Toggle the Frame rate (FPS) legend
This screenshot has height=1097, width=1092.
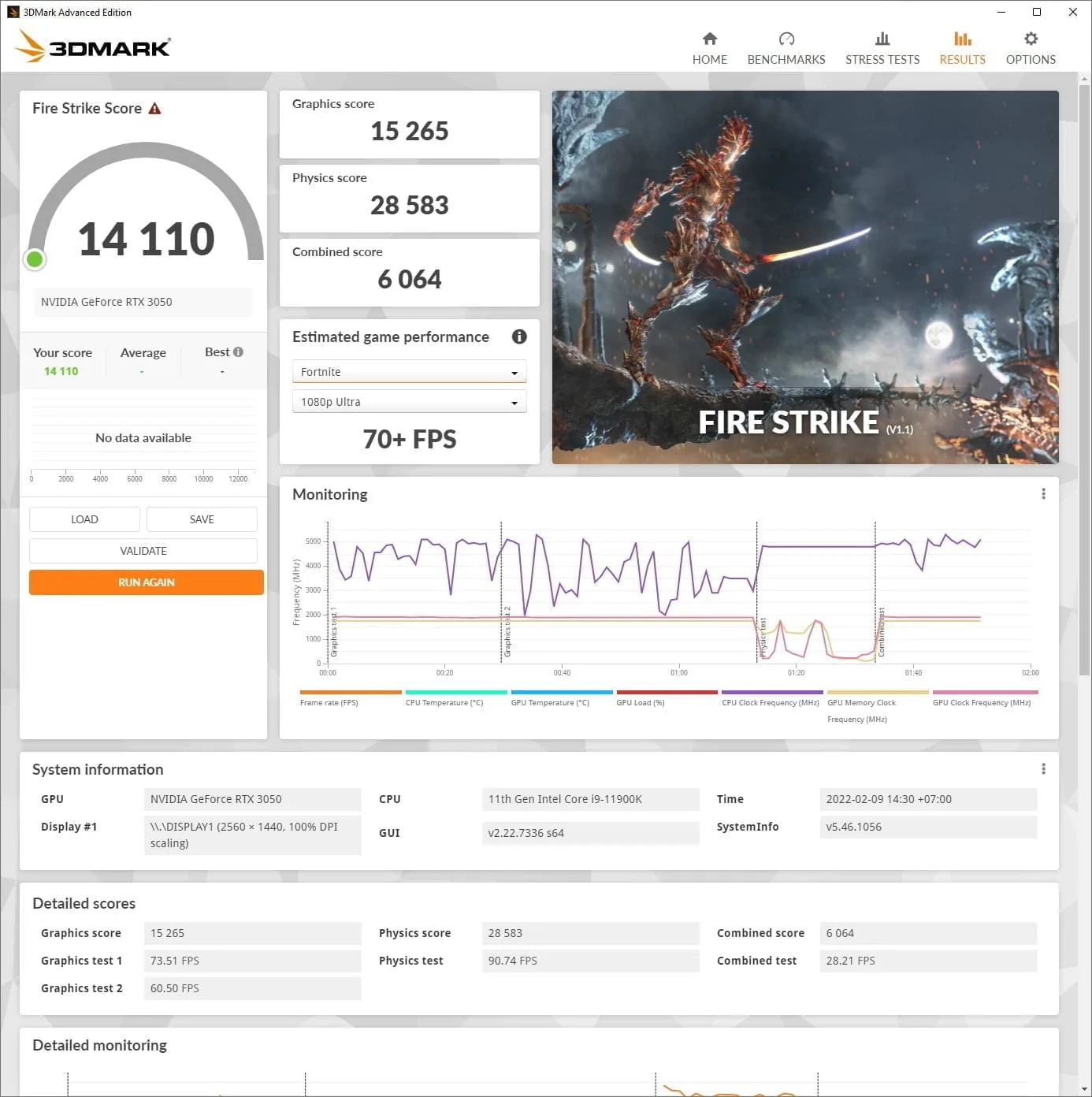point(351,698)
